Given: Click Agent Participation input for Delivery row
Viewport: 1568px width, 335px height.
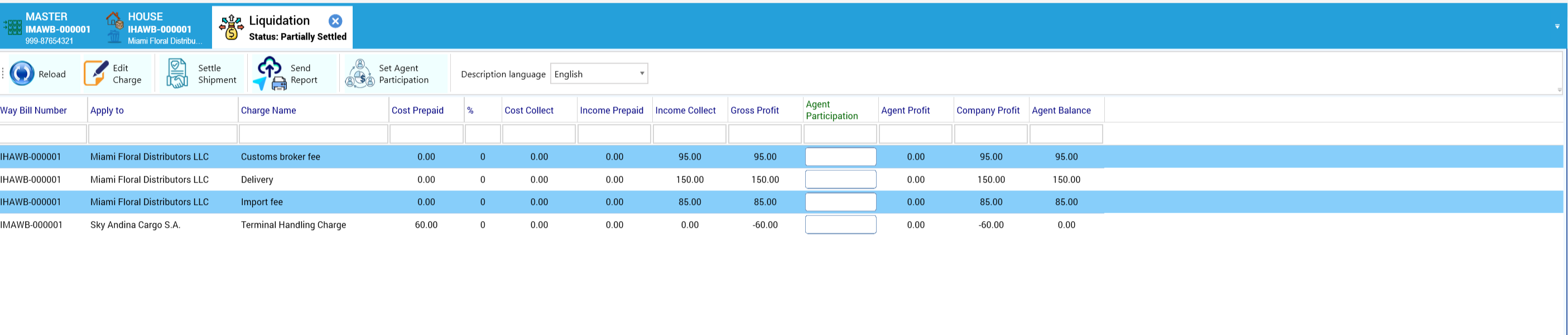Looking at the screenshot, I should tap(840, 179).
